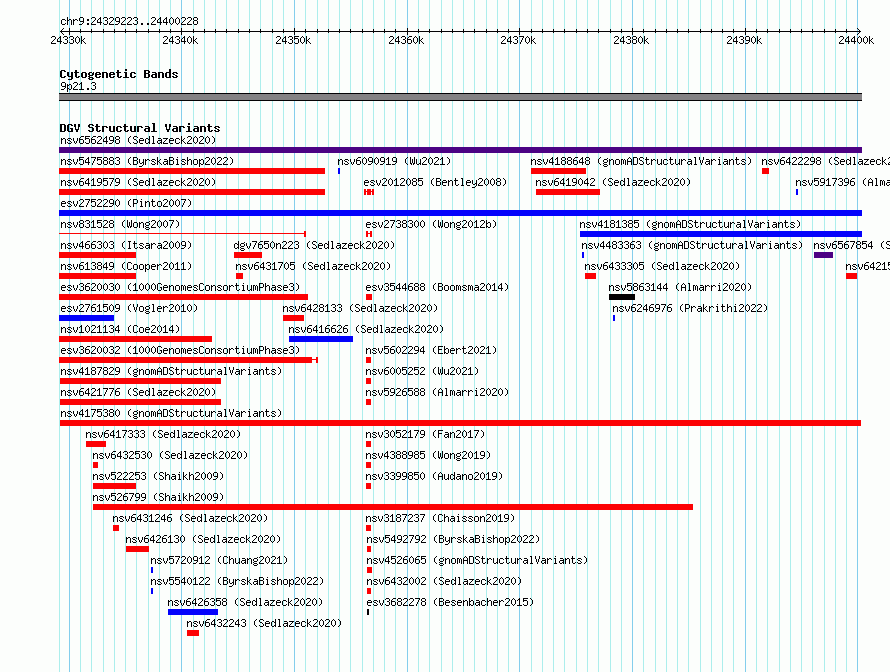The height and width of the screenshot is (672, 890).
Task: Select esv2012085 (Bentley2008) label
Action: coord(435,182)
